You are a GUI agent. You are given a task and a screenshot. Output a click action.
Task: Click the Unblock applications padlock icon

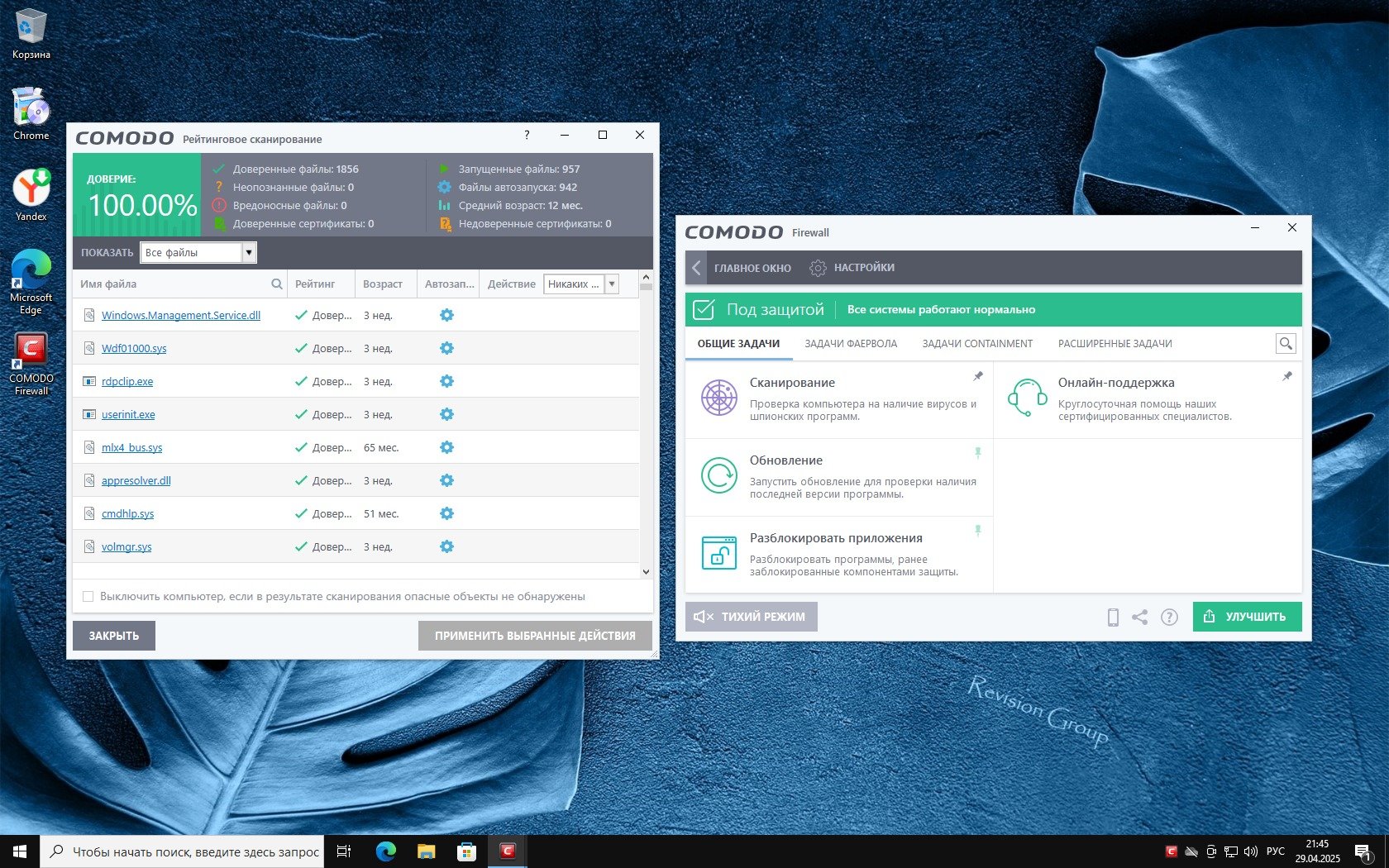(x=718, y=553)
